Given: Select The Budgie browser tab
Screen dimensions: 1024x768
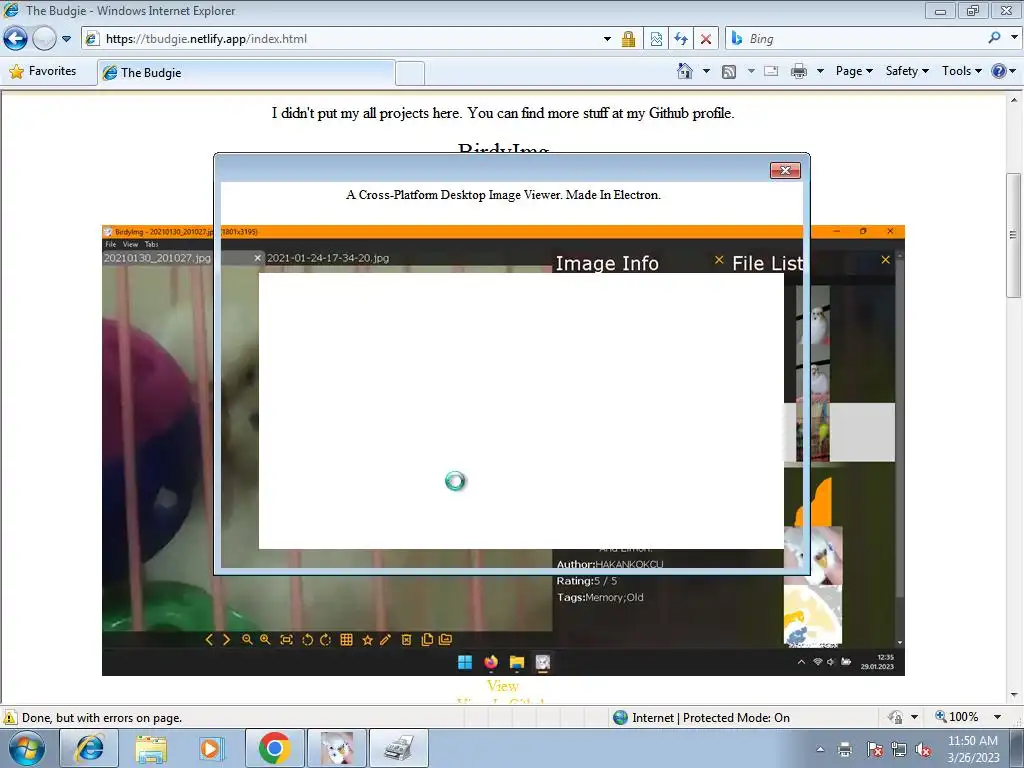Looking at the screenshot, I should tap(246, 72).
